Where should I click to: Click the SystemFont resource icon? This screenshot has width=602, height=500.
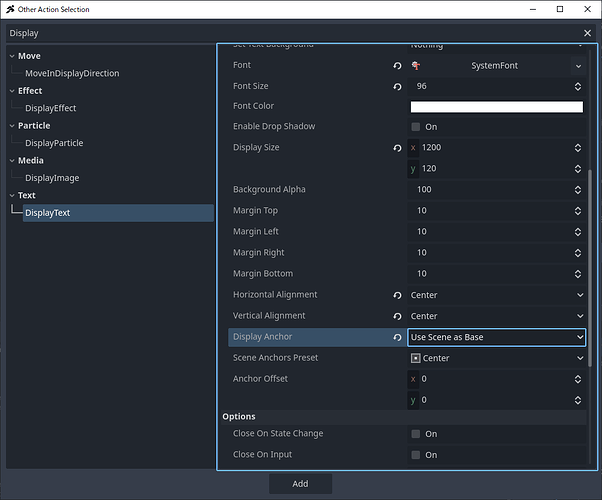coord(416,65)
